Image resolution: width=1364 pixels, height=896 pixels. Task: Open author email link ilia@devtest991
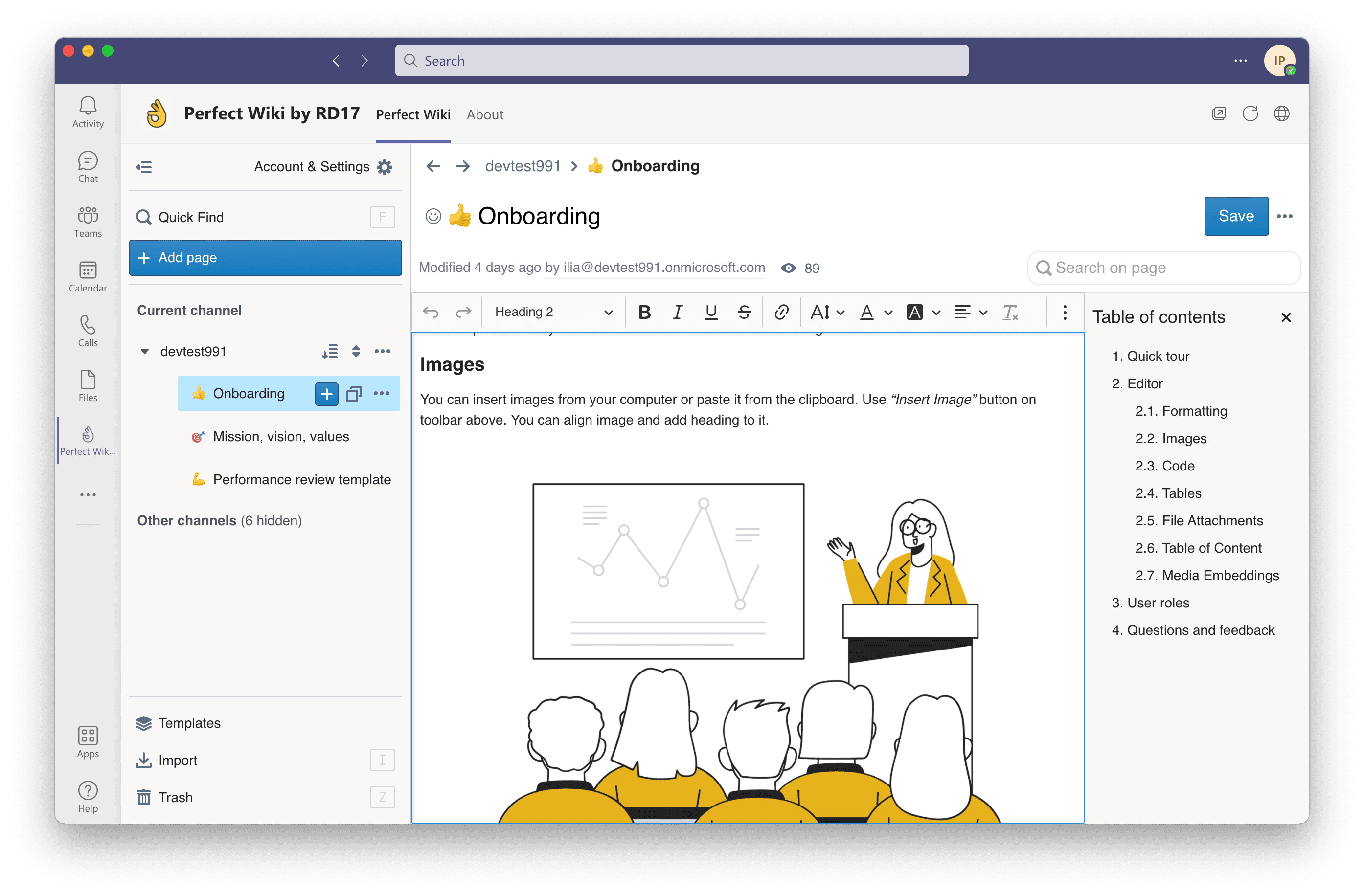point(655,268)
